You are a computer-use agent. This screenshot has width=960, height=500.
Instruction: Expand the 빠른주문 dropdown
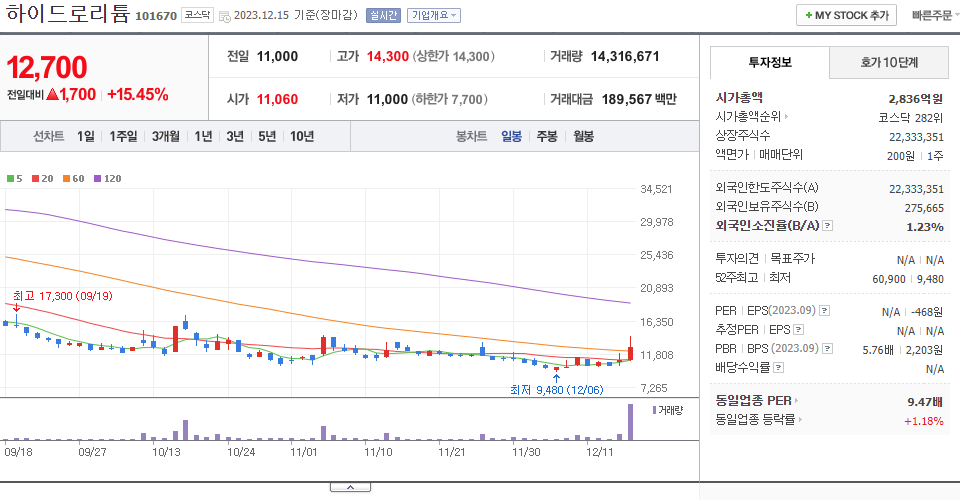click(935, 15)
